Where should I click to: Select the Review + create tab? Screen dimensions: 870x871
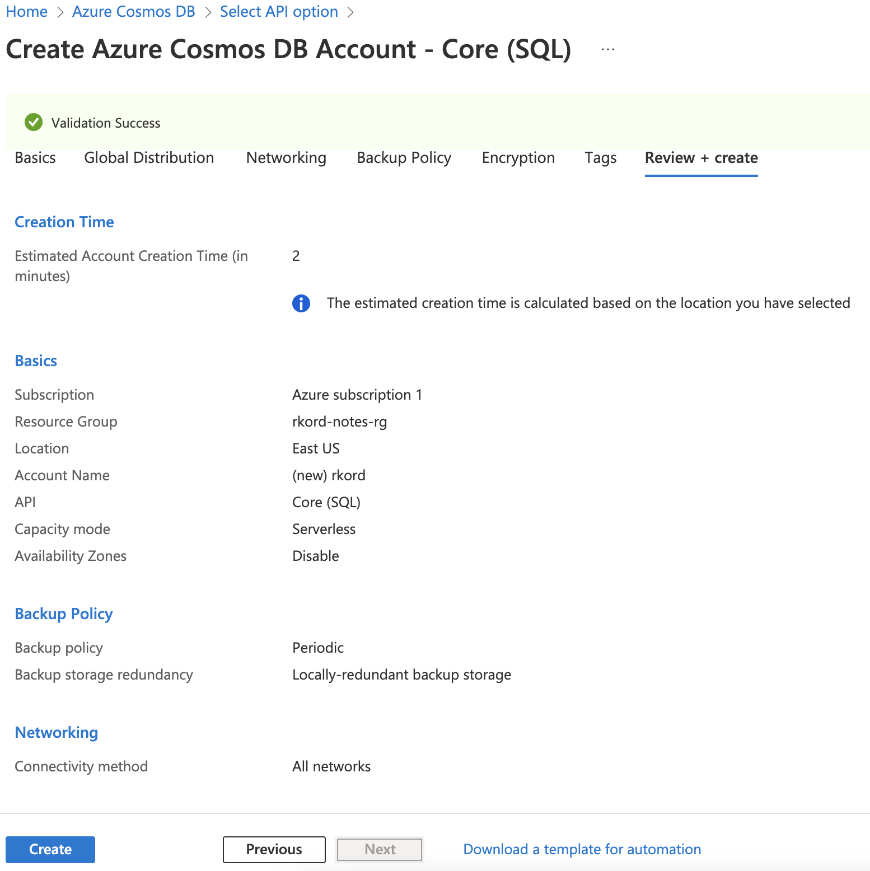pos(701,158)
